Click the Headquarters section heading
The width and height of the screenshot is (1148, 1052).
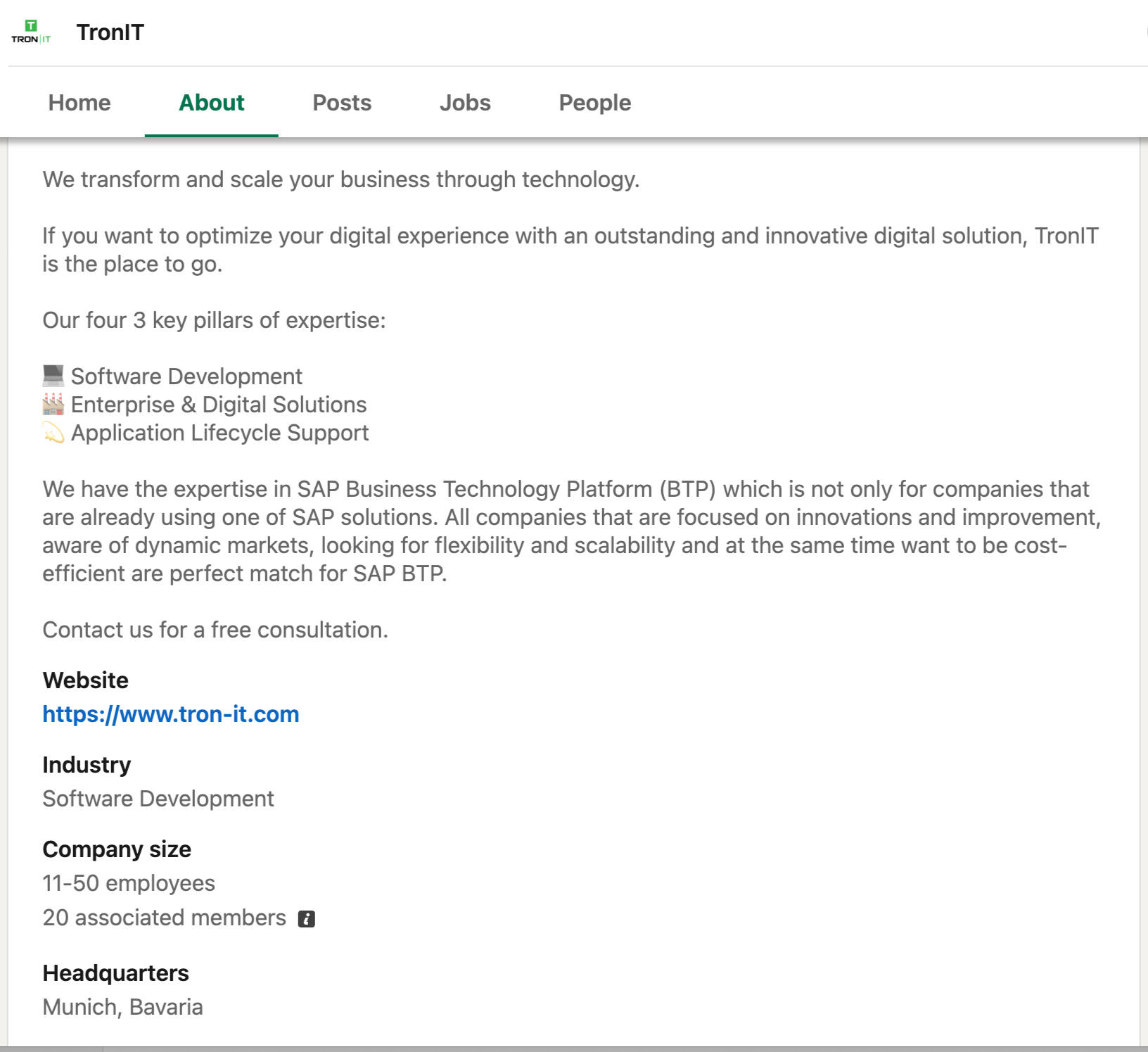click(x=115, y=973)
